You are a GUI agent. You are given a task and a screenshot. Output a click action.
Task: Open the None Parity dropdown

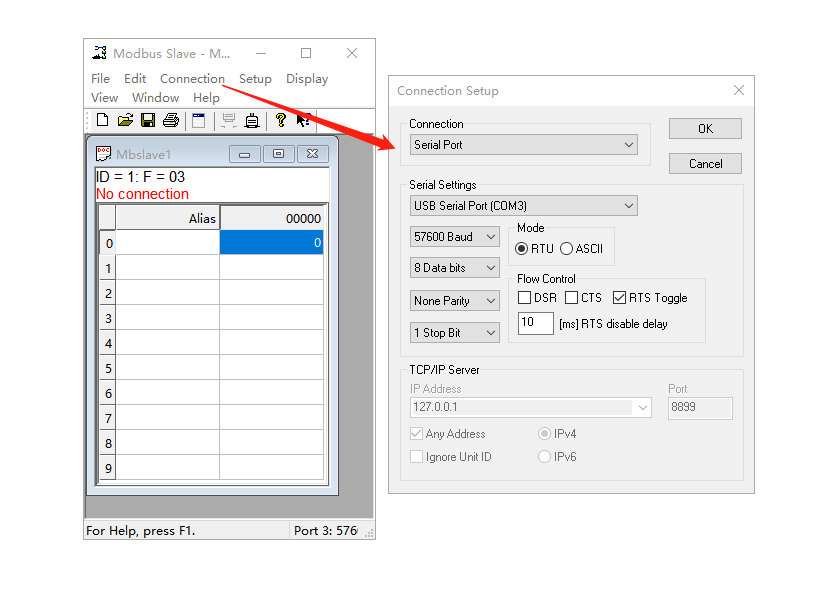[x=455, y=301]
